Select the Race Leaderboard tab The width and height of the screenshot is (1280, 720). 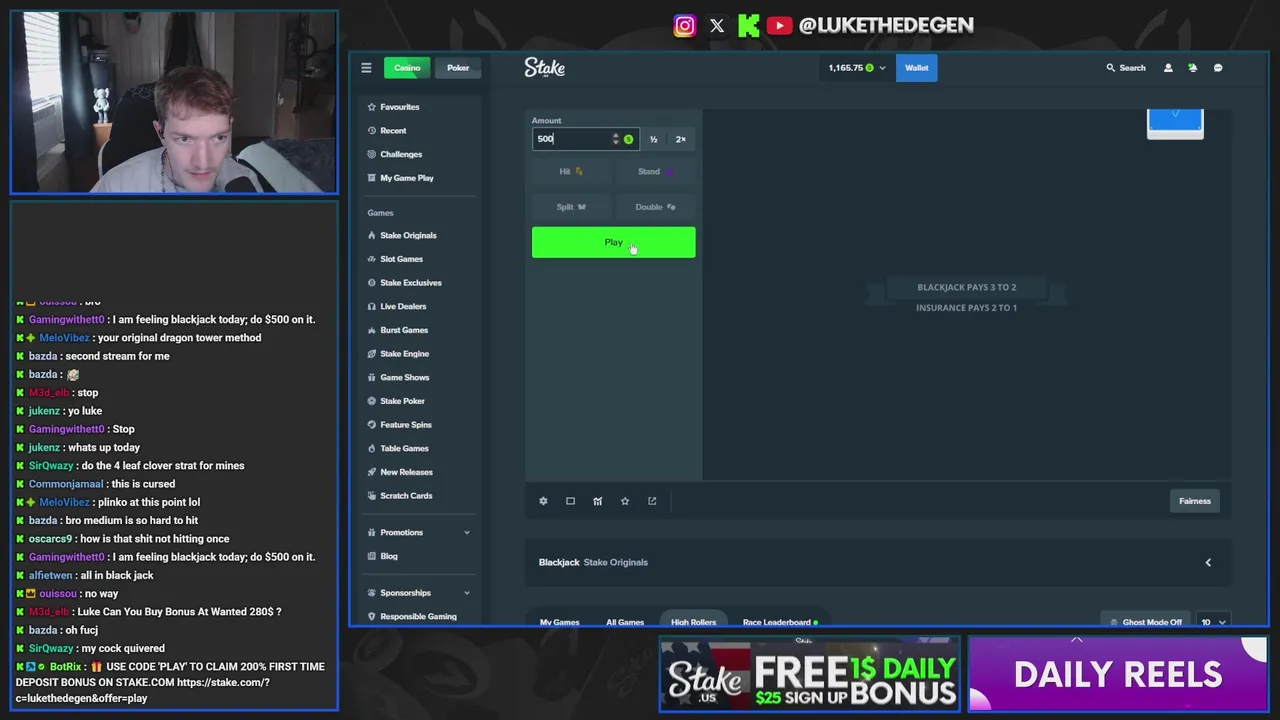779,622
